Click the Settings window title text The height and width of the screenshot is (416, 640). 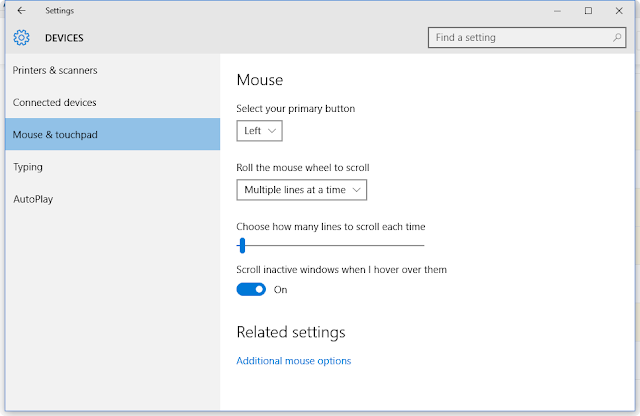pos(59,11)
